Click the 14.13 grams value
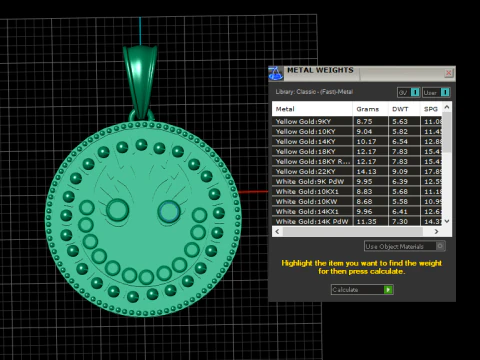 pyautogui.click(x=366, y=171)
